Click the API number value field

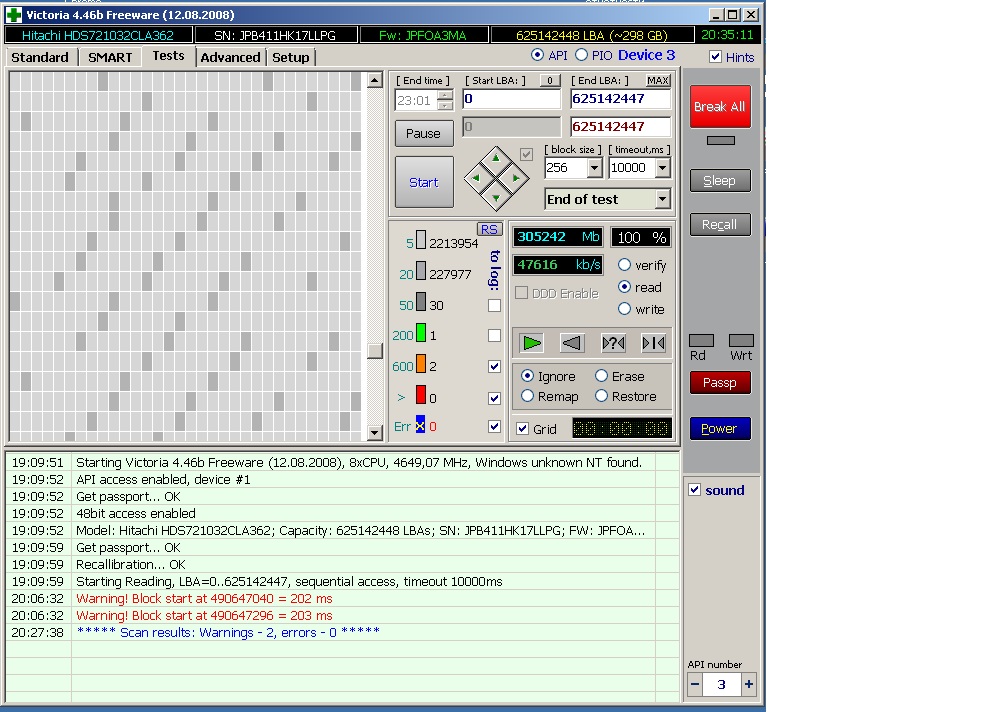click(721, 684)
